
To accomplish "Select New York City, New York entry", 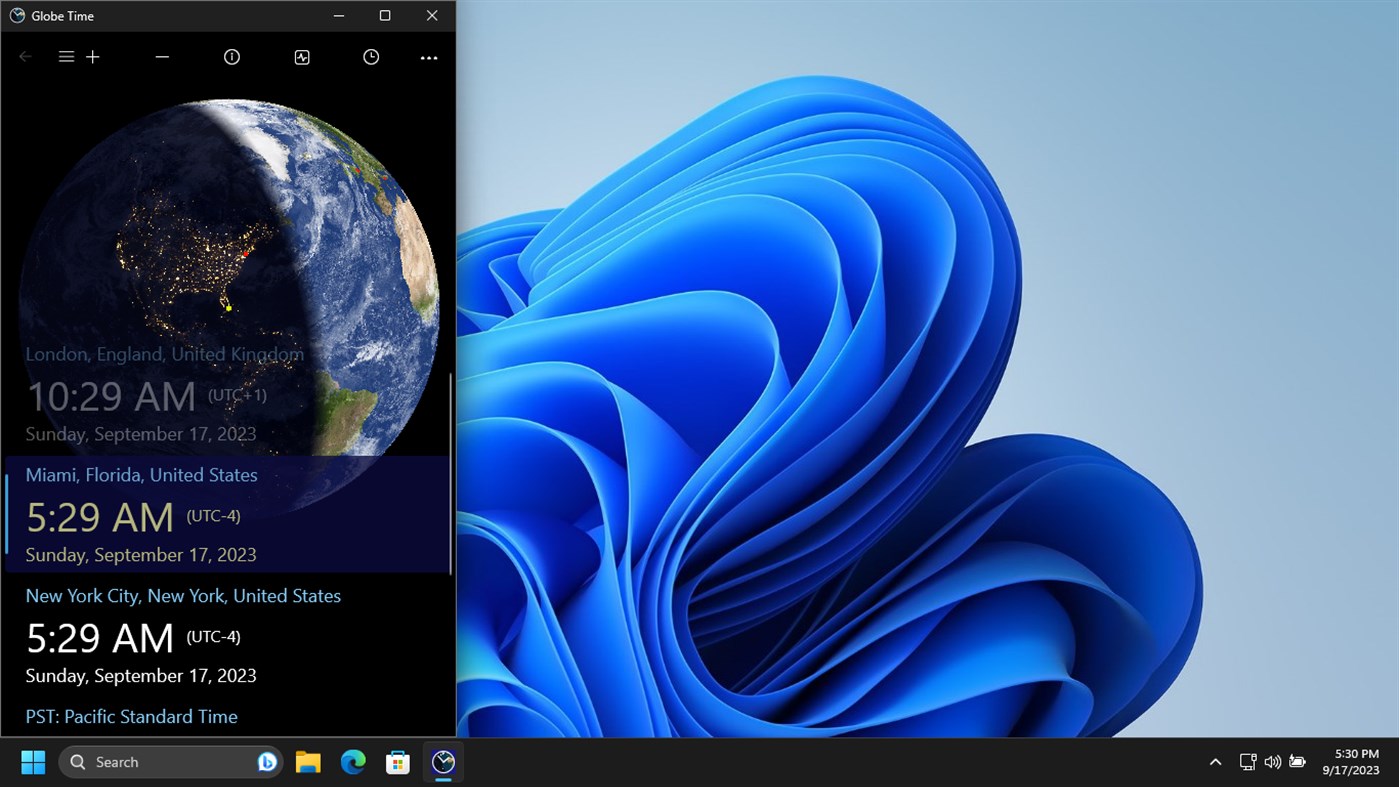I will [x=228, y=635].
